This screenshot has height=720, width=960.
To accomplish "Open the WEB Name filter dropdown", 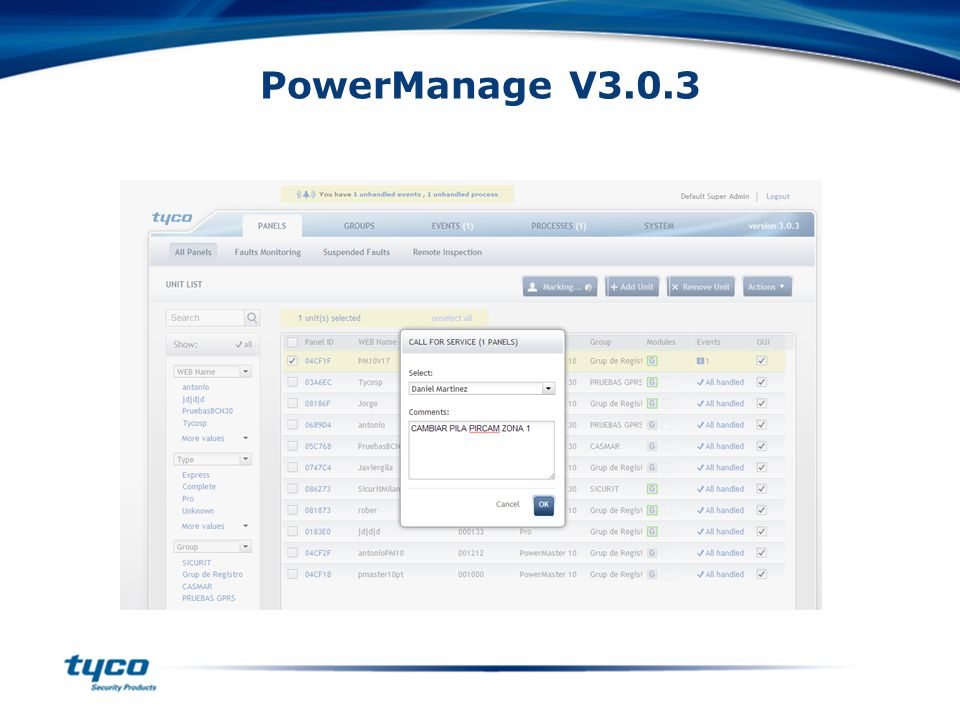I will click(213, 372).
